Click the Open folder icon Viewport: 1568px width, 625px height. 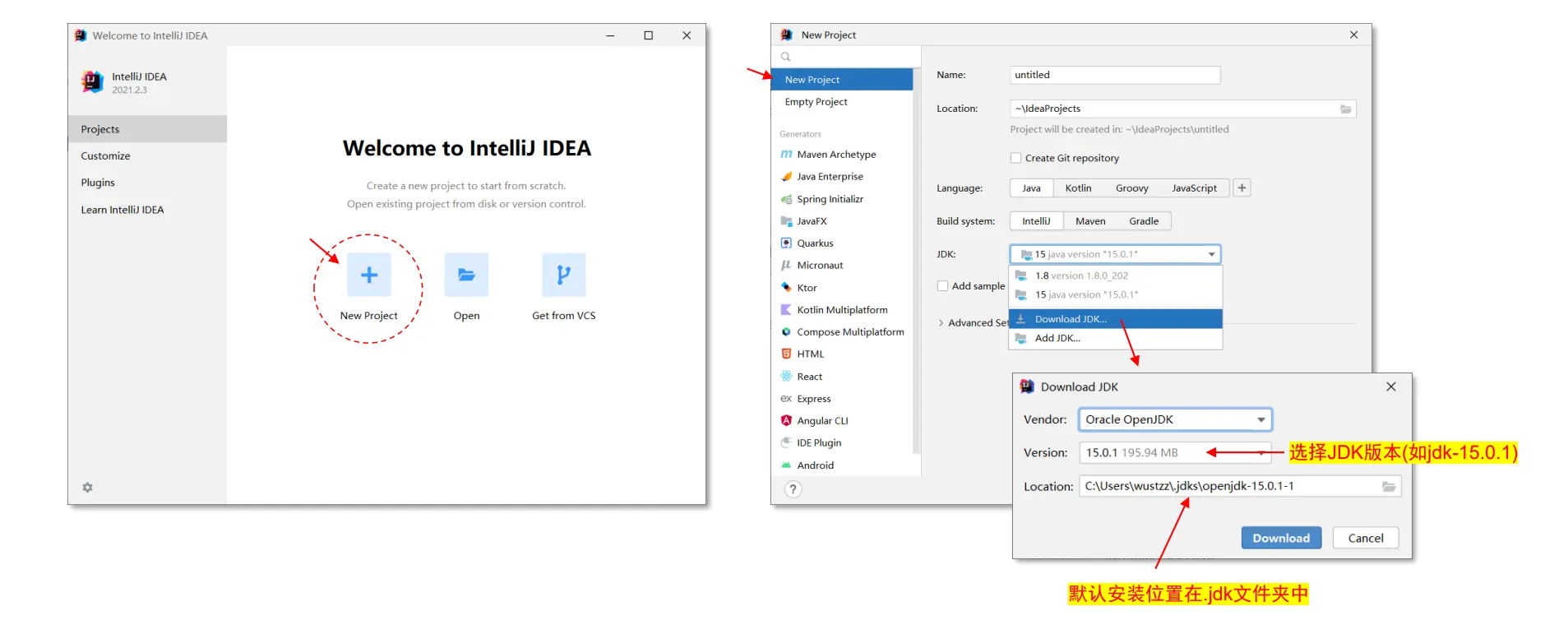(x=466, y=275)
